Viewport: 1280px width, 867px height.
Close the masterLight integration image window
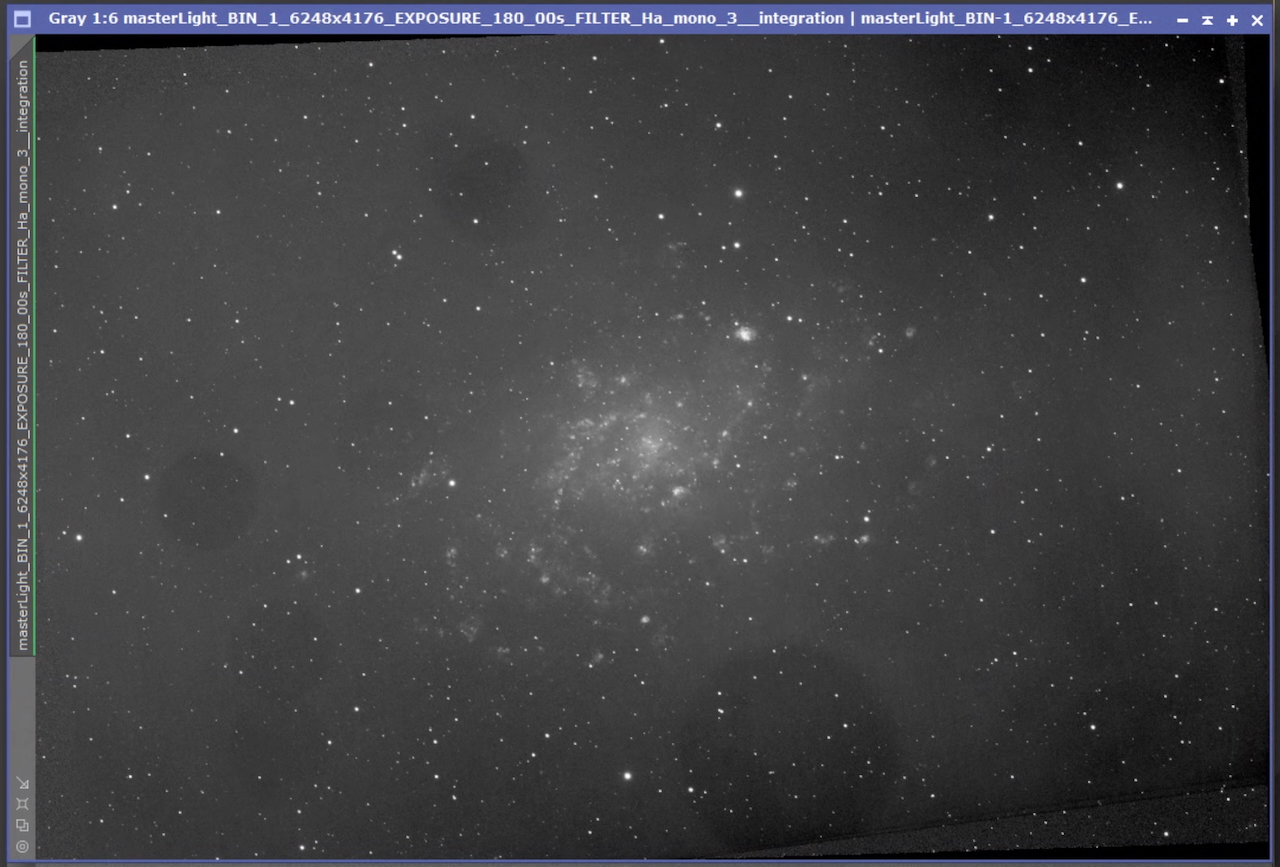point(1257,20)
